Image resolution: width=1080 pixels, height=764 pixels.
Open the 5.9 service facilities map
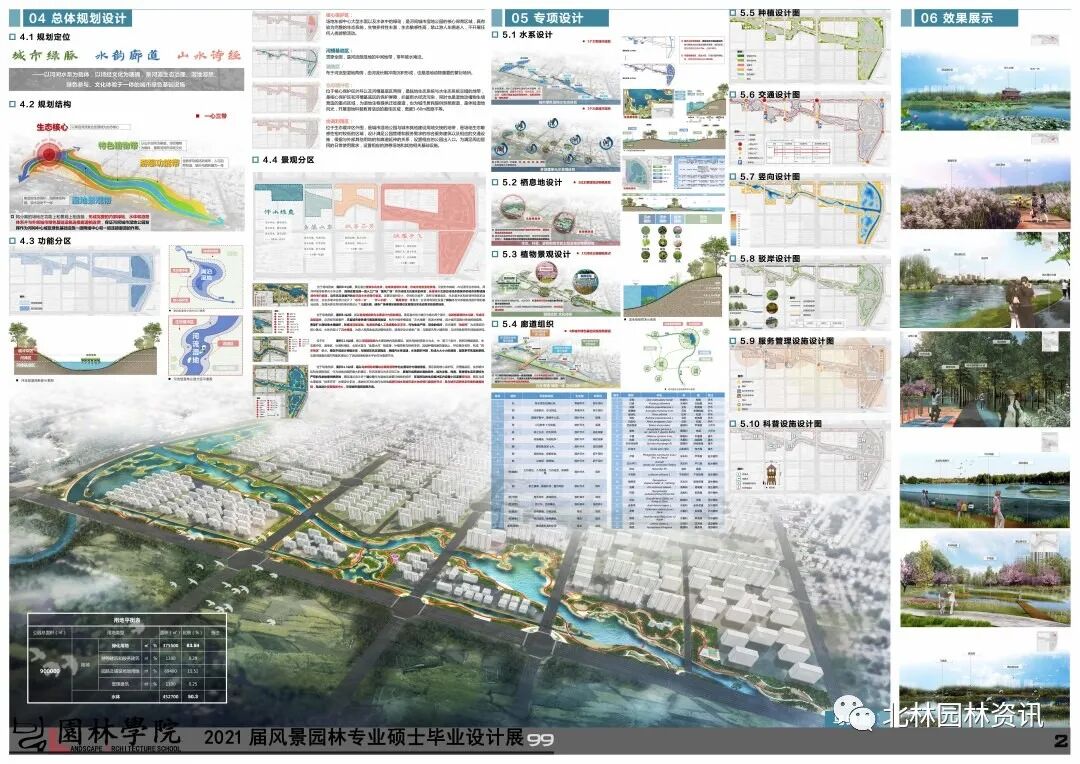tap(810, 379)
